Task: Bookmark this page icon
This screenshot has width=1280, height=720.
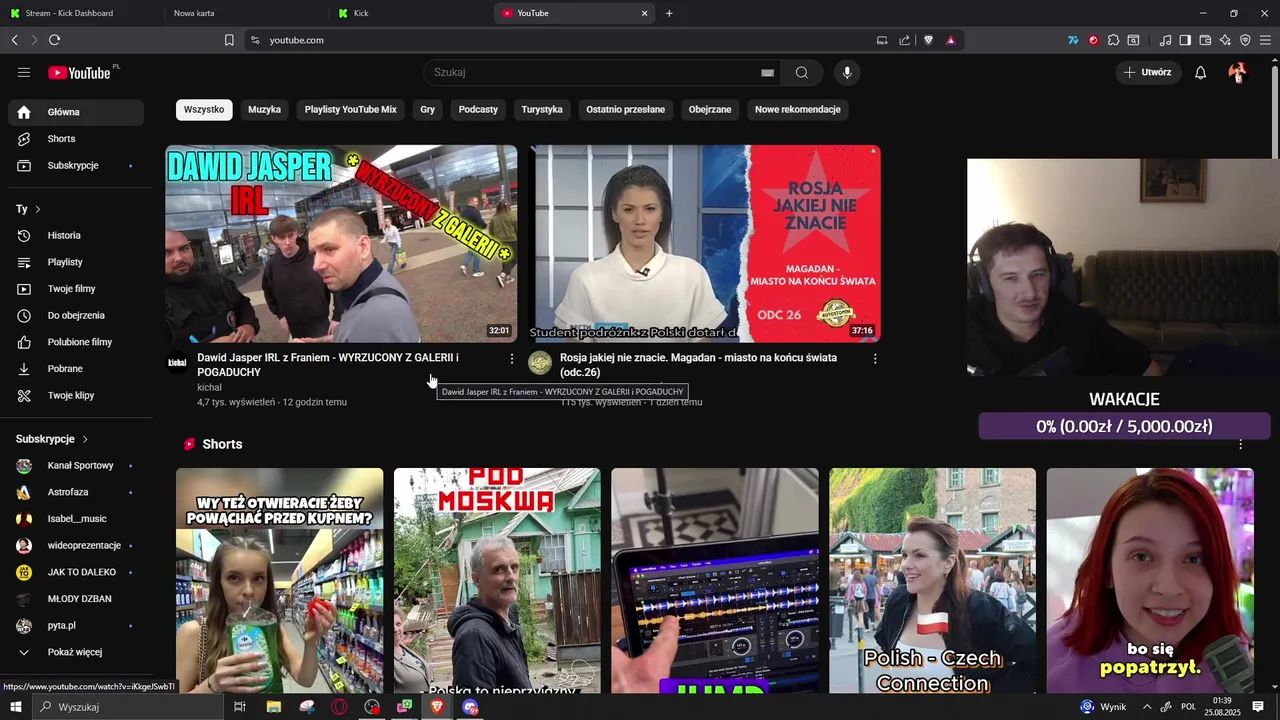Action: pos(229,40)
